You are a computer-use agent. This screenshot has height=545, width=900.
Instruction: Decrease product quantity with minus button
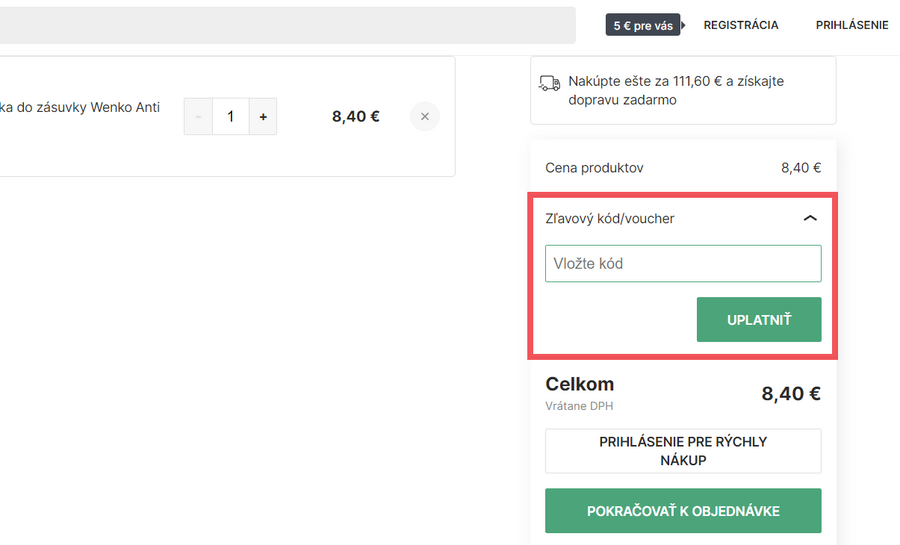click(198, 117)
